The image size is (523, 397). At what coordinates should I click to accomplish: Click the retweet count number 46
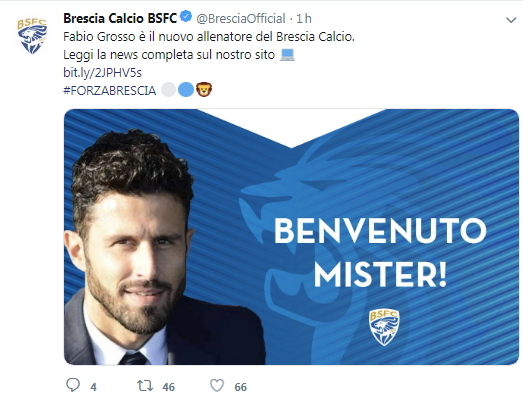(168, 387)
